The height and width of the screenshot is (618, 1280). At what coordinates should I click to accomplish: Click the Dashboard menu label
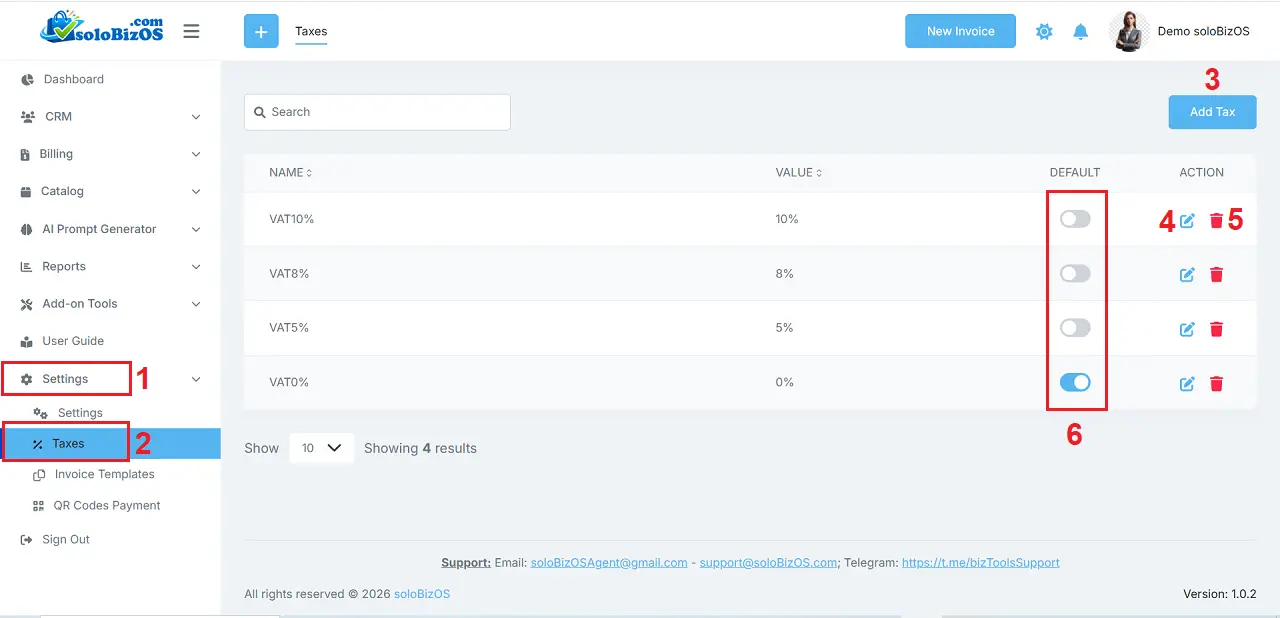(x=74, y=80)
